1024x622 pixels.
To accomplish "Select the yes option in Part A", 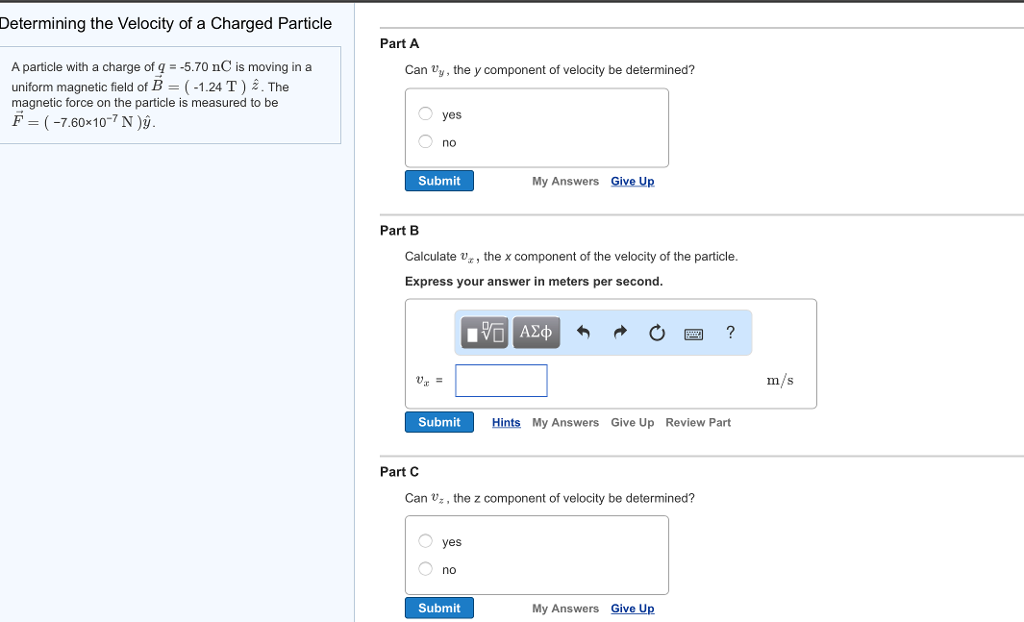I will pos(425,113).
